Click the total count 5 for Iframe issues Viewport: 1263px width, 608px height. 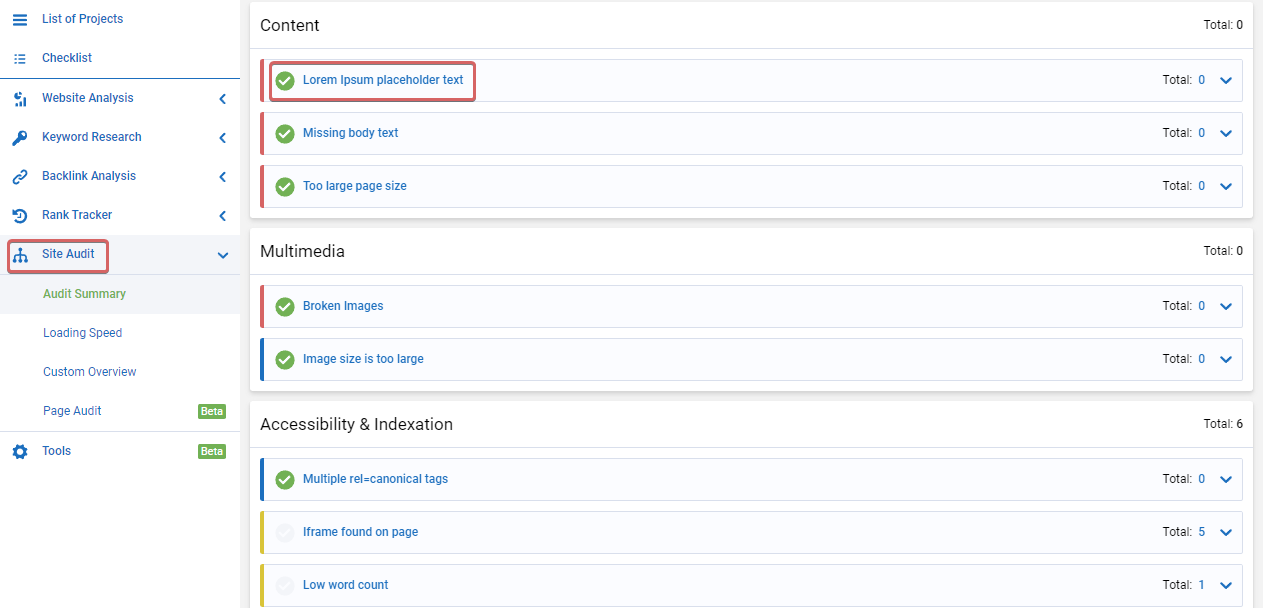pos(1201,532)
